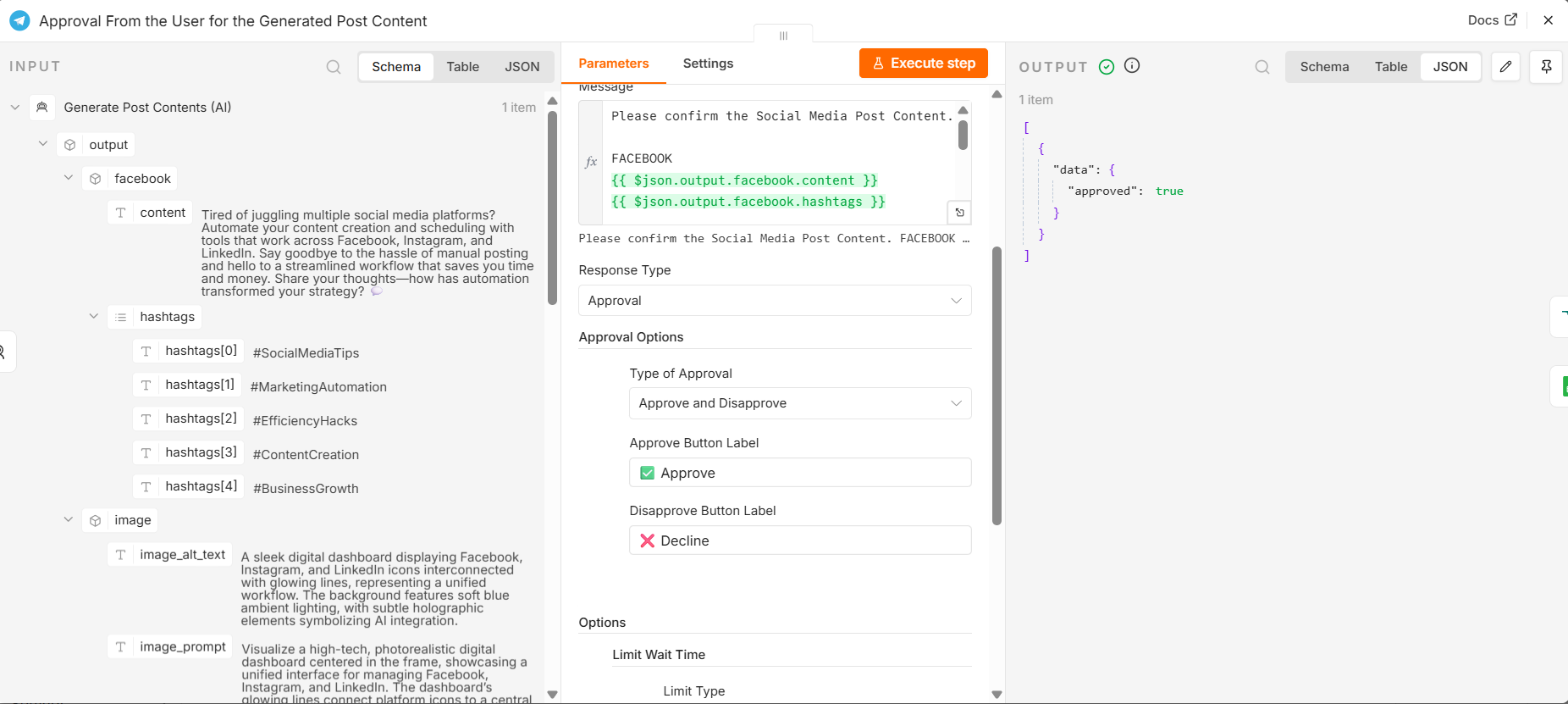Switch output view to Schema
This screenshot has height=704, width=1568.
point(1324,67)
